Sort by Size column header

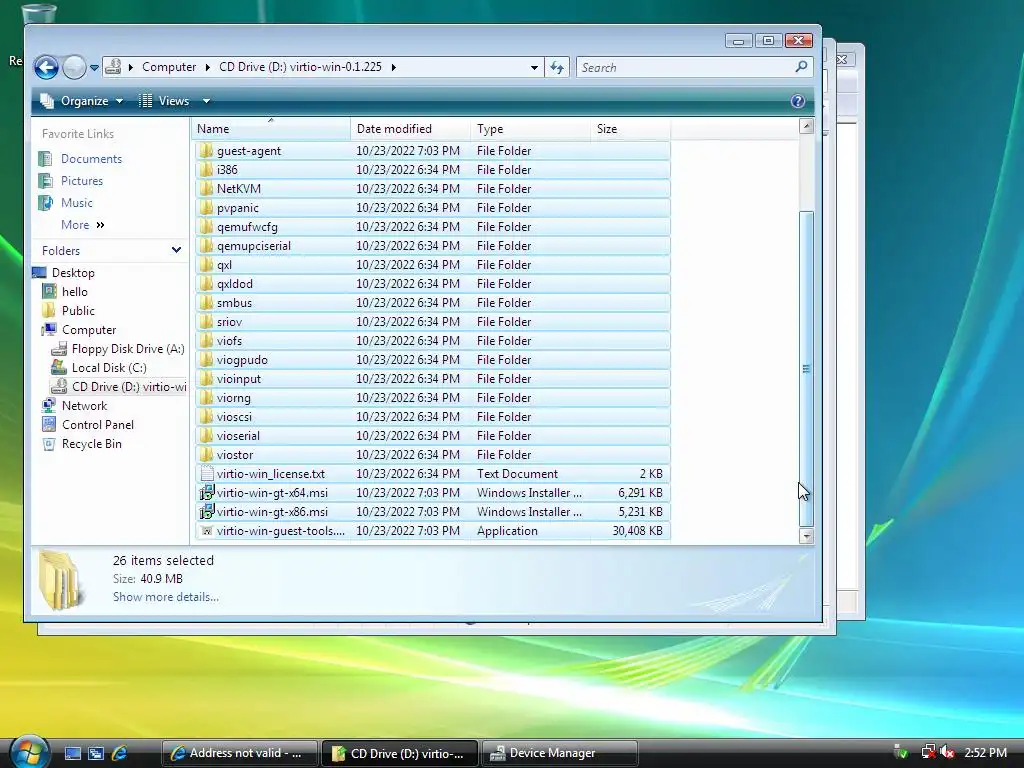coord(630,129)
